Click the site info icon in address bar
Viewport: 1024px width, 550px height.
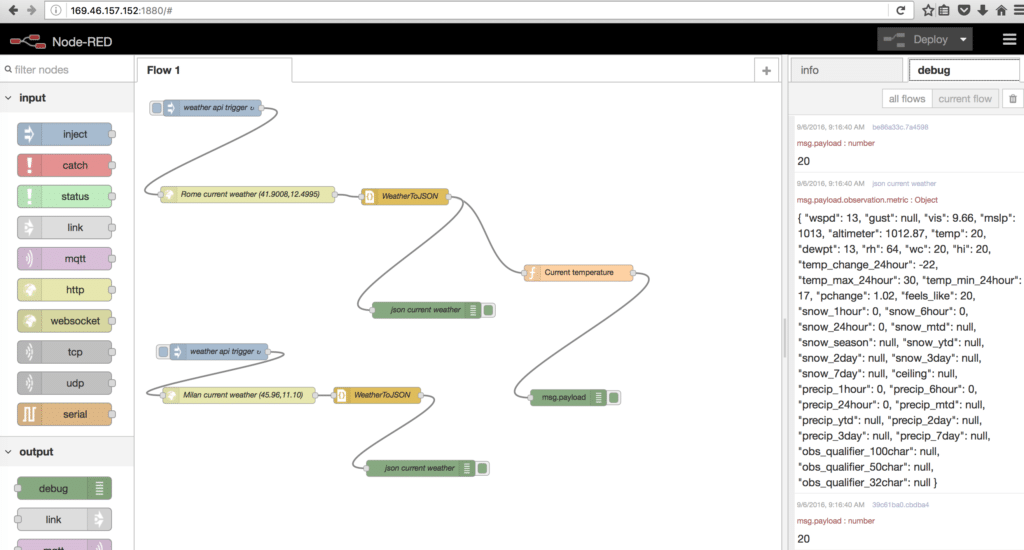click(56, 10)
